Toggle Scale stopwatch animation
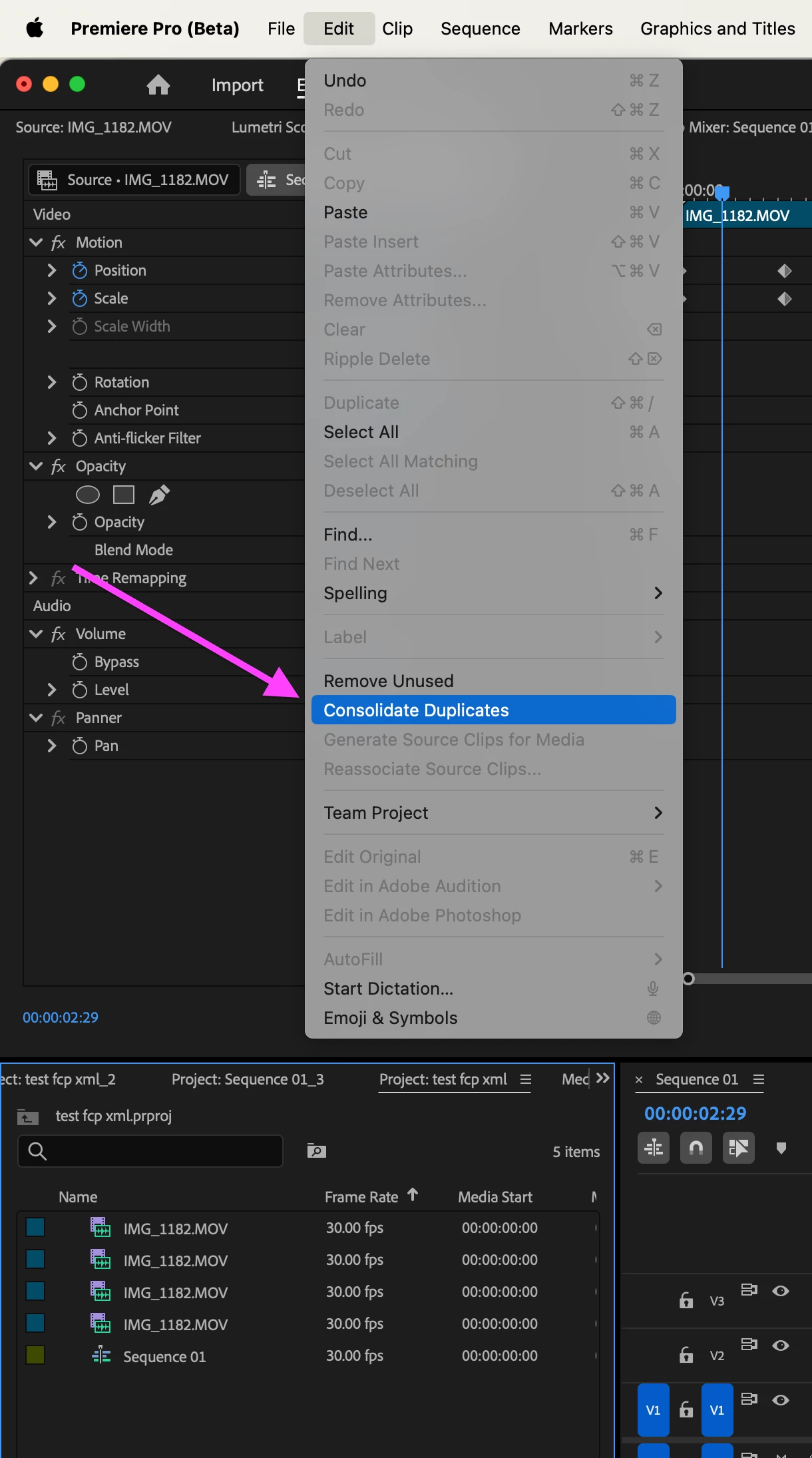The image size is (812, 1458). (80, 298)
